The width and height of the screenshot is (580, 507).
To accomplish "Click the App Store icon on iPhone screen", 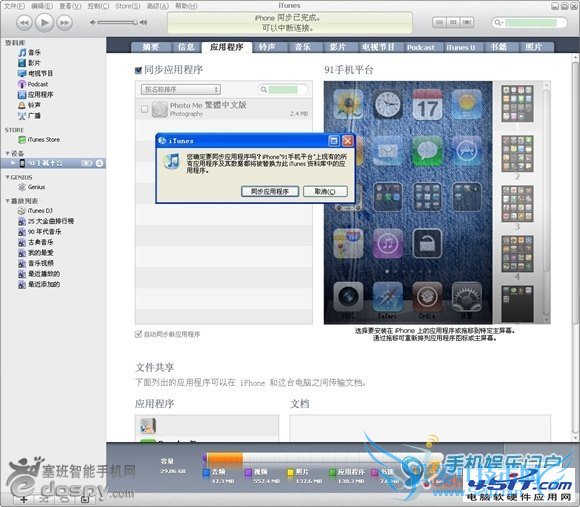I will pyautogui.click(x=467, y=151).
